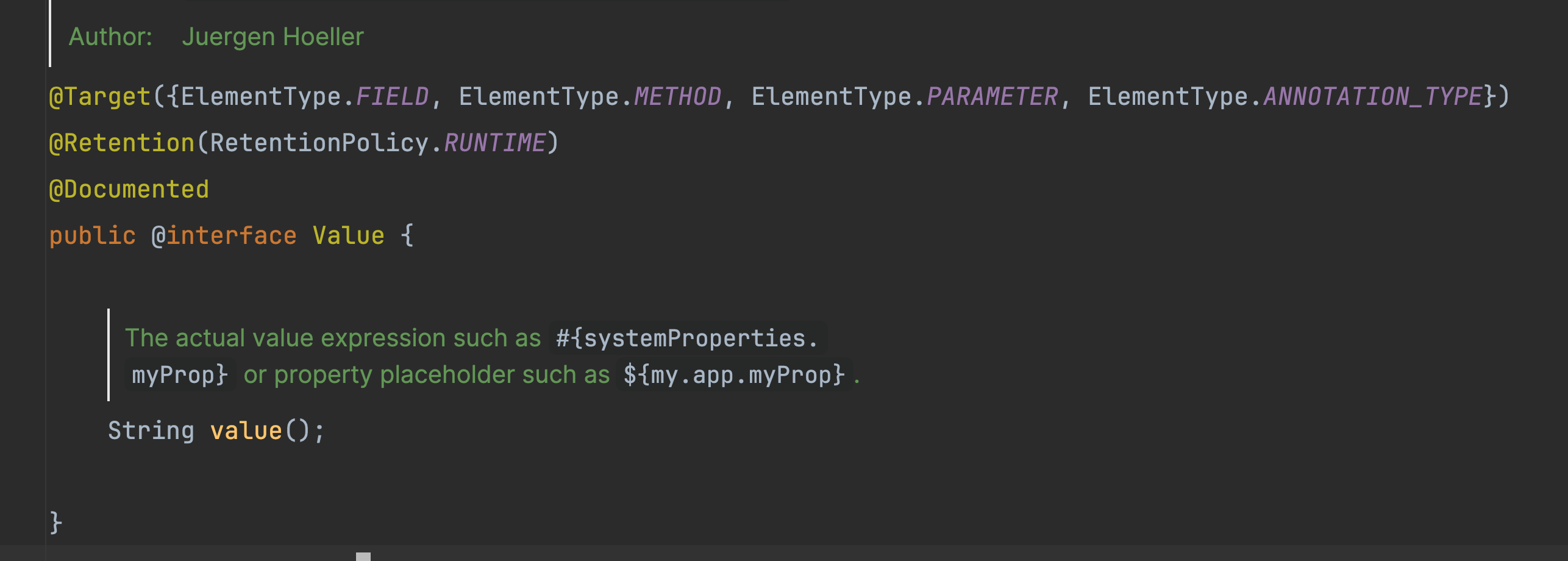Place cursor on the public keyword

[93, 236]
